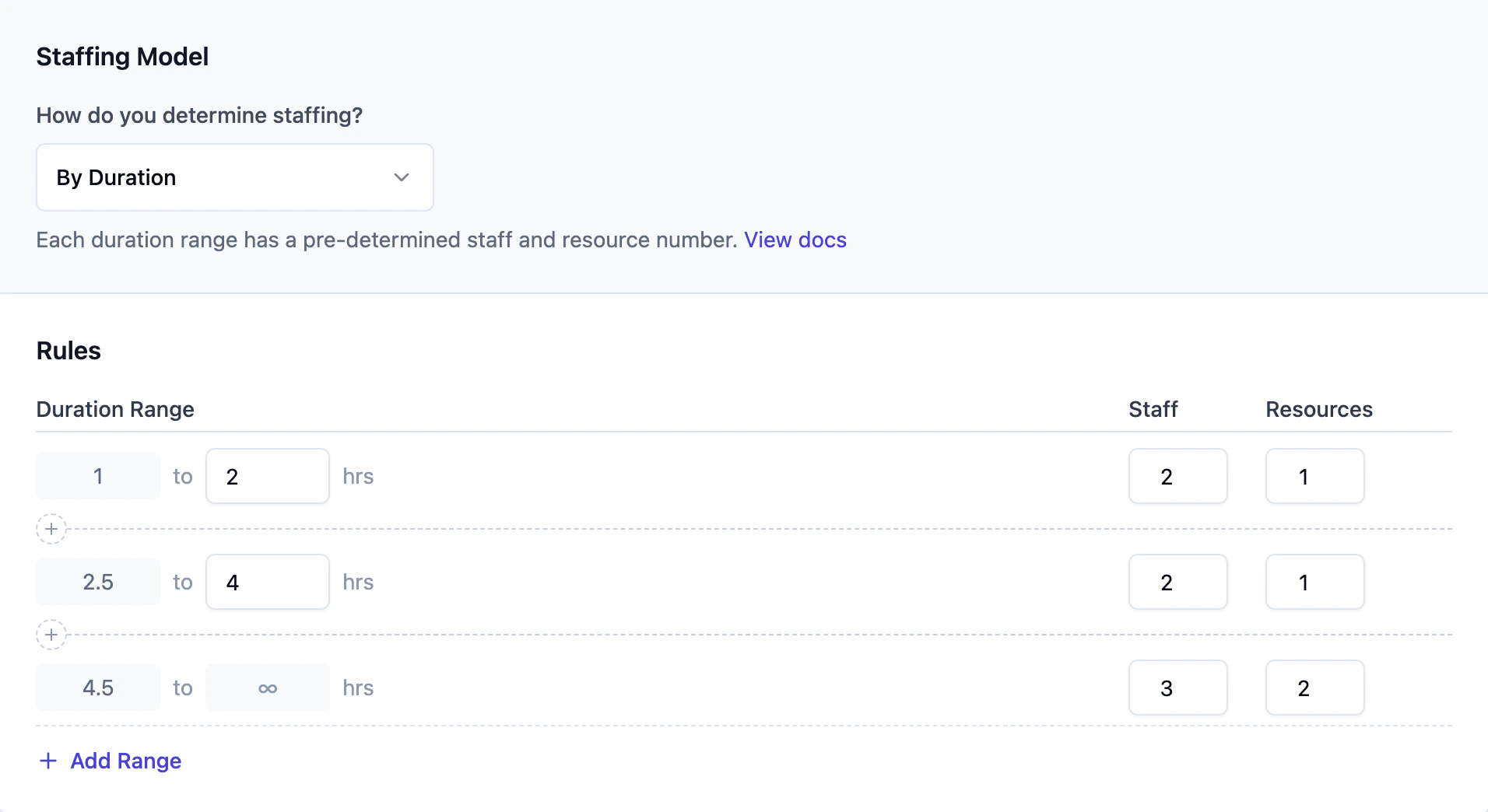The width and height of the screenshot is (1488, 812).
Task: Open the By Duration staffing dropdown
Action: (233, 177)
